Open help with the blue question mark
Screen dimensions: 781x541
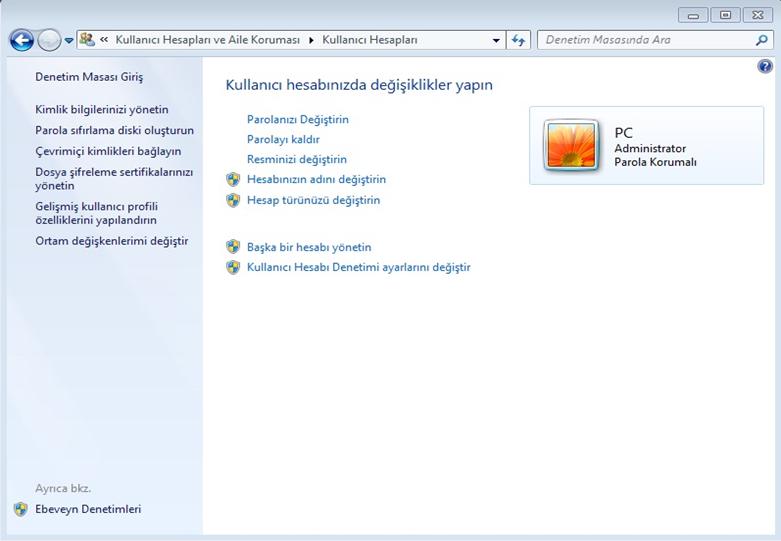(x=765, y=66)
